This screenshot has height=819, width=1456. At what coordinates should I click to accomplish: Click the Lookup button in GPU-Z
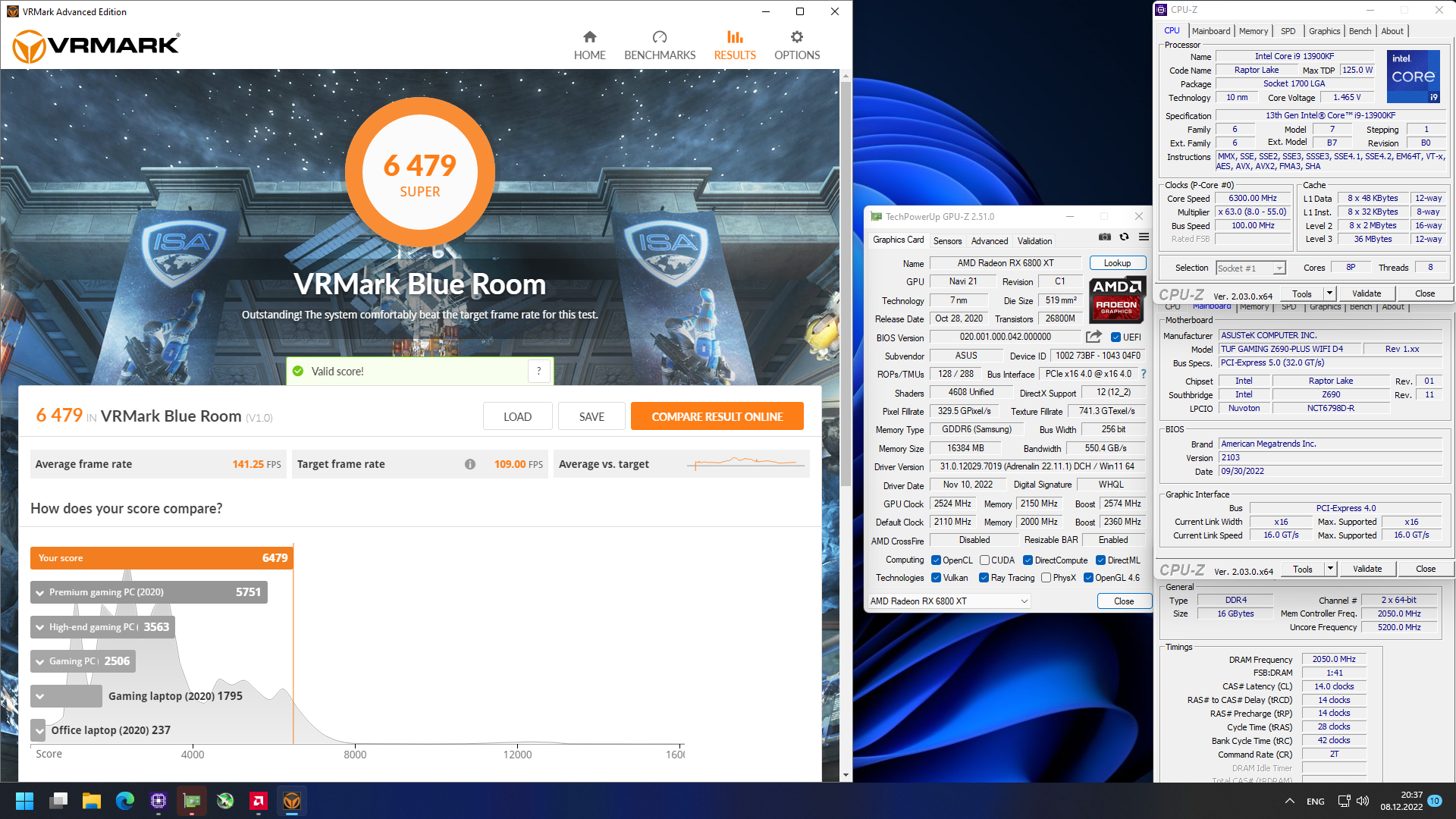1117,263
